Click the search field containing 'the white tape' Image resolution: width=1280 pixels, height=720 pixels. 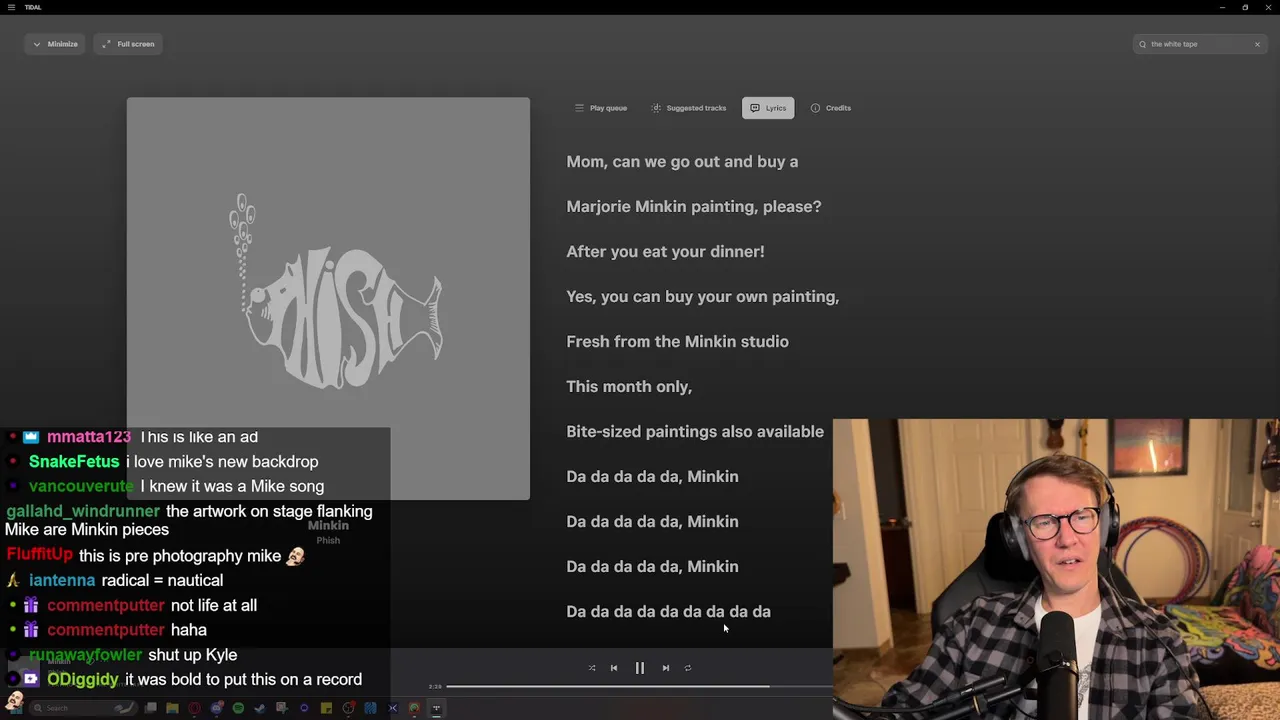(1198, 44)
